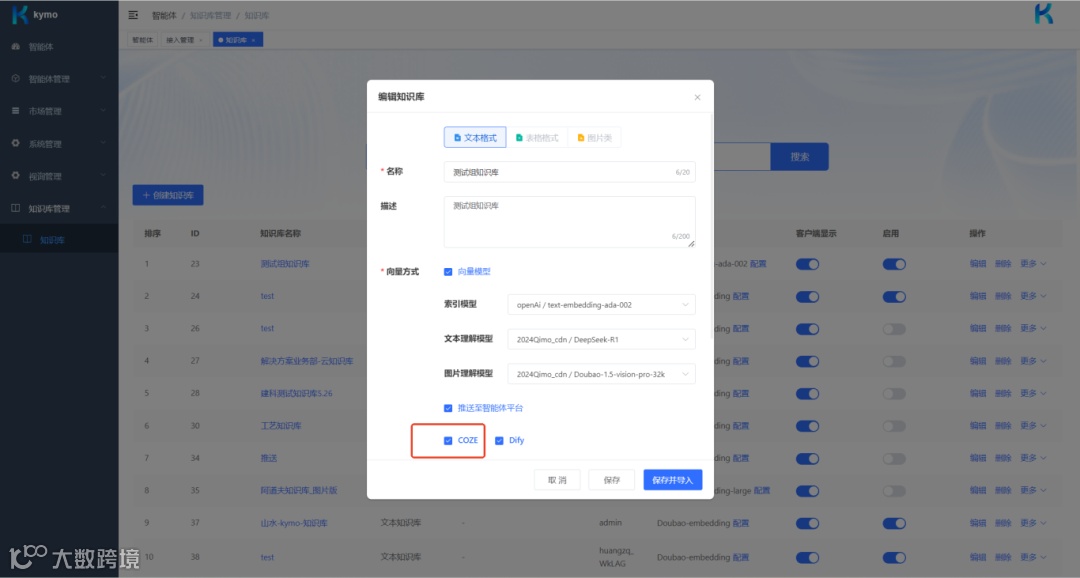Click the kymo 'K' icon at top right
The image size is (1080, 578).
tap(1043, 15)
